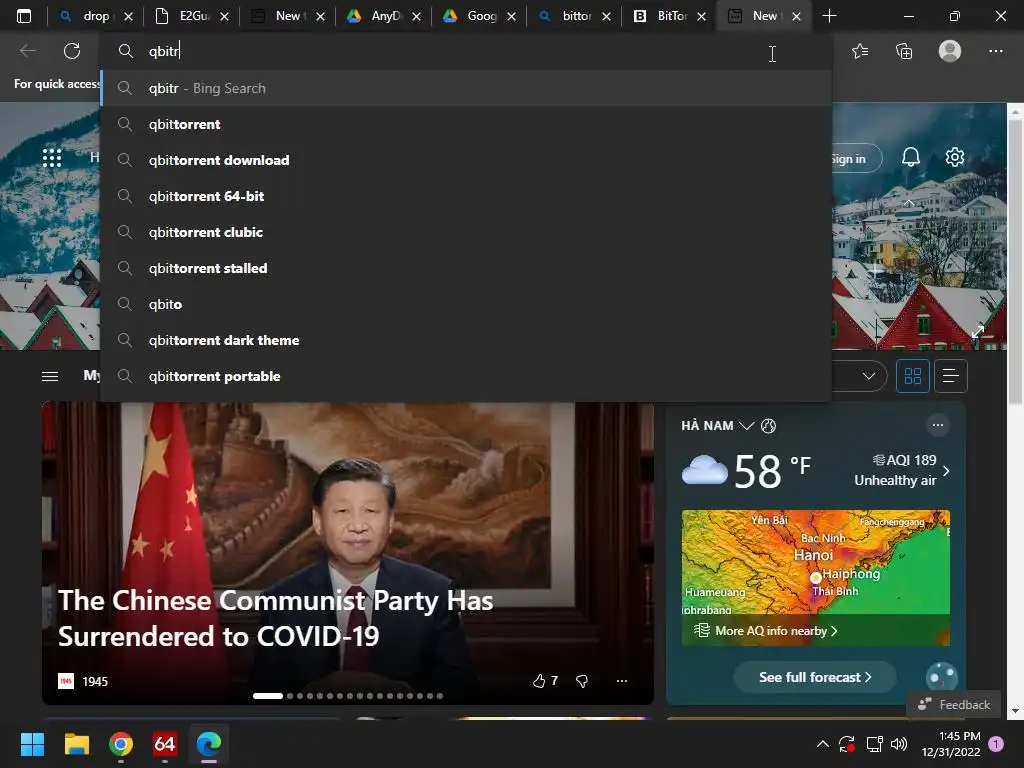Viewport: 1024px width, 768px height.
Task: Click the Sign in button
Action: [856, 159]
